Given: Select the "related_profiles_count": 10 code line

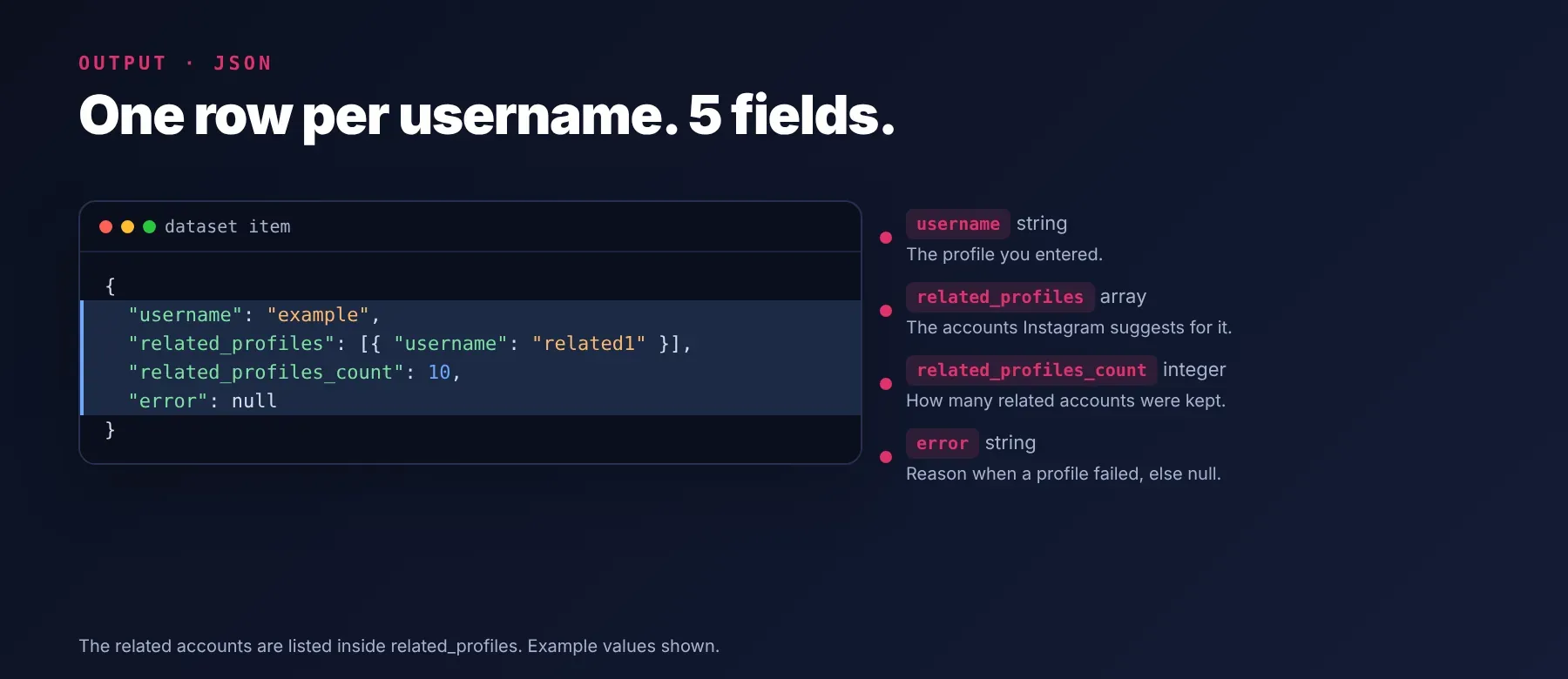Looking at the screenshot, I should [x=471, y=373].
